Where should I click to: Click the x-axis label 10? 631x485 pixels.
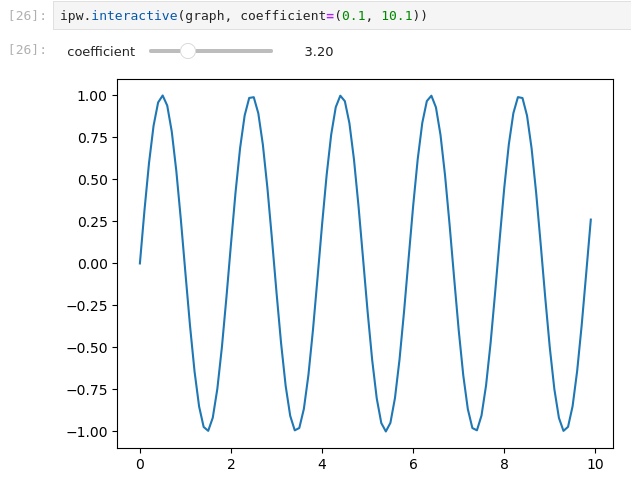click(595, 464)
